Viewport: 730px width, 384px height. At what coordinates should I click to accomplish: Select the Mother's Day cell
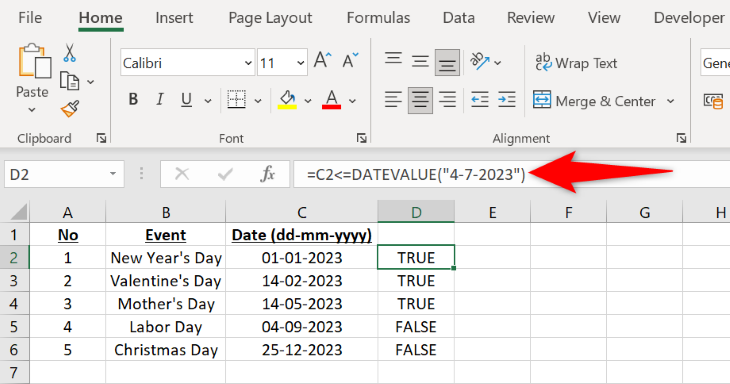click(166, 303)
